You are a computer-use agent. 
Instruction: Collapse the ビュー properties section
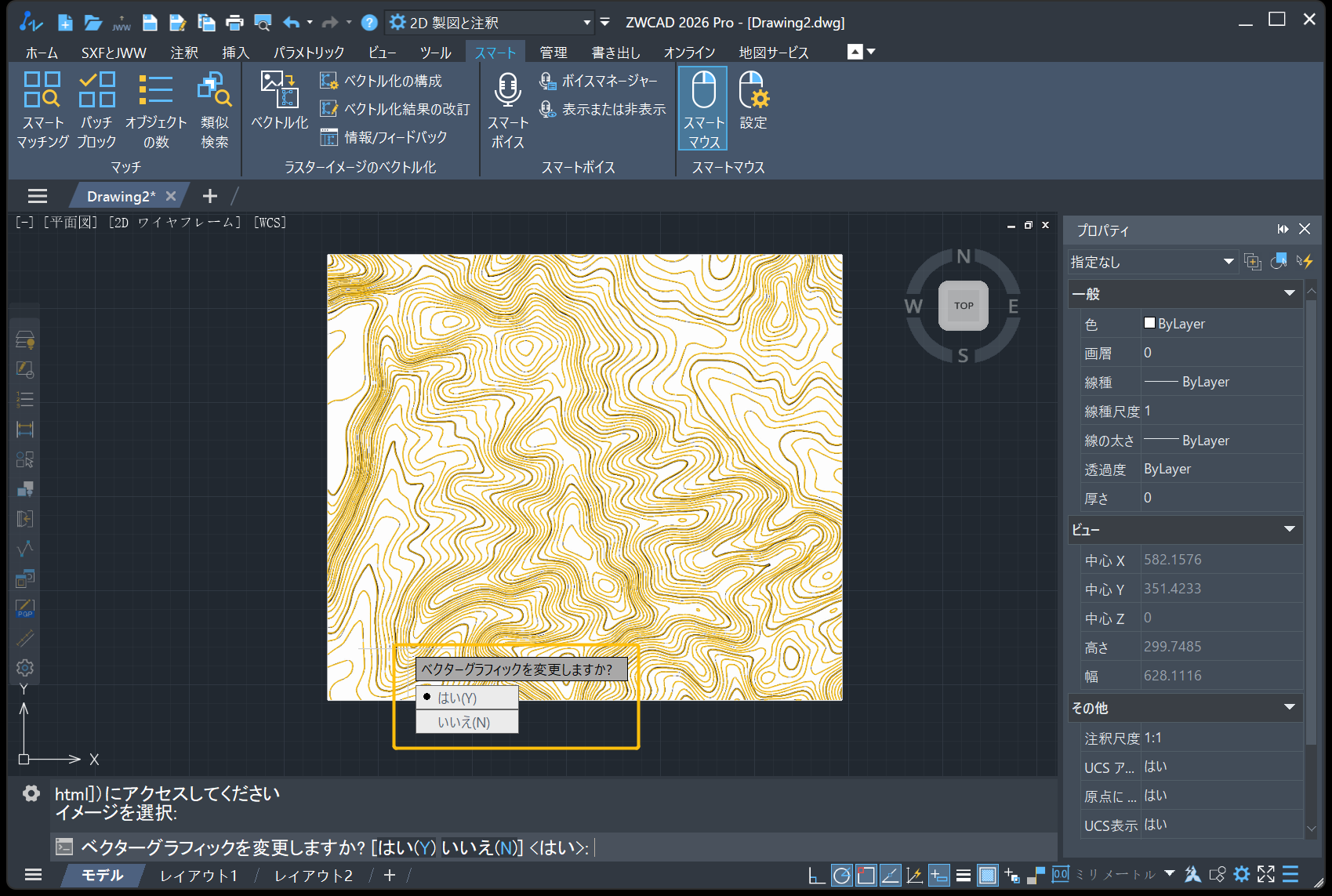(x=1289, y=529)
